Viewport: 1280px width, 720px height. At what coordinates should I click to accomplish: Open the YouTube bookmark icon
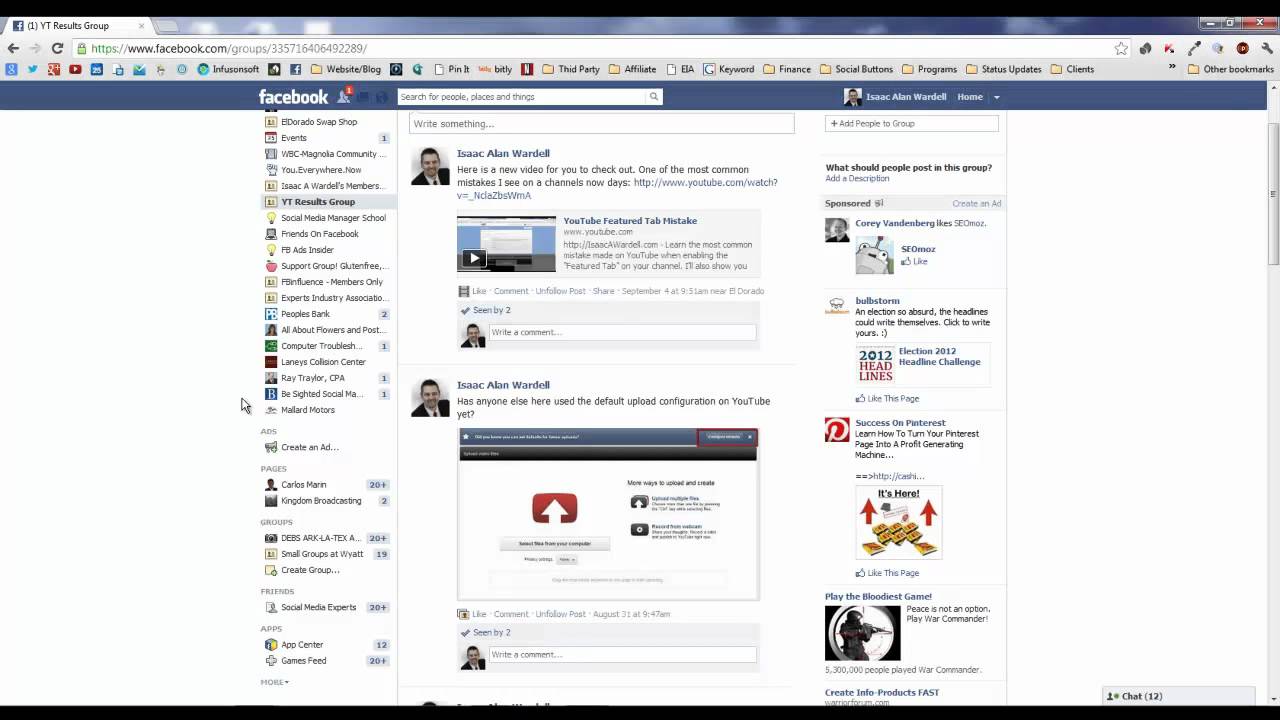(75, 69)
